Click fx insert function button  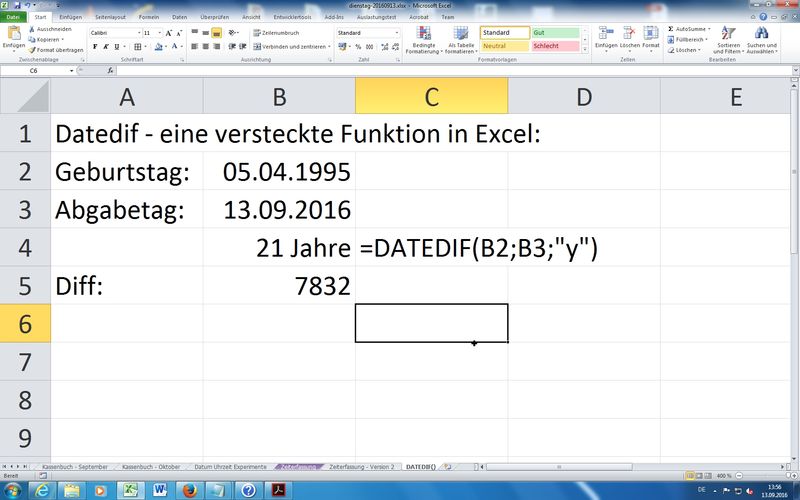pos(110,70)
